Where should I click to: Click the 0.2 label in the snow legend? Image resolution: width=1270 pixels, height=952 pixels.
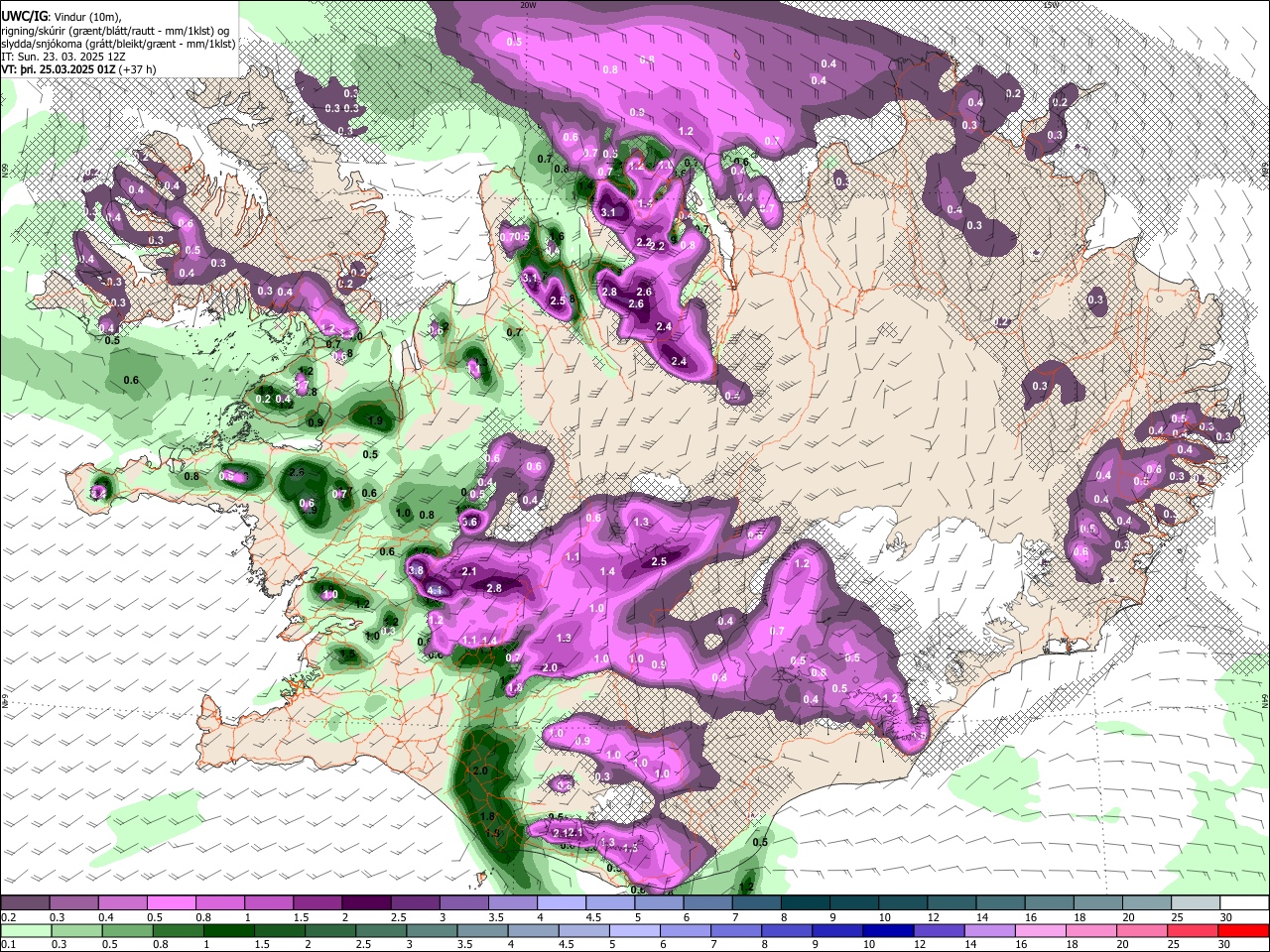(x=8, y=915)
